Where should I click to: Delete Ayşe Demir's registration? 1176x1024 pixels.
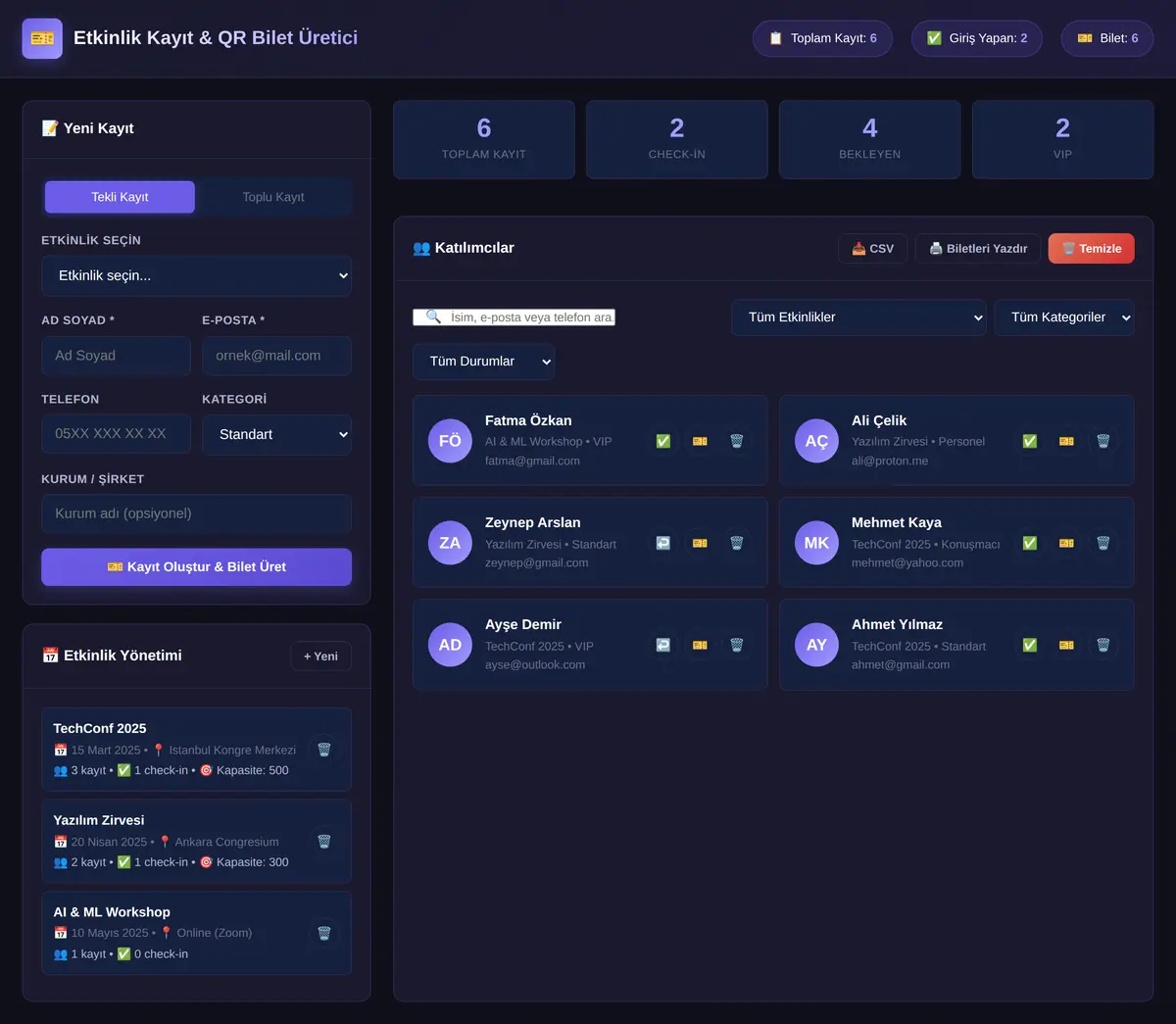737,645
